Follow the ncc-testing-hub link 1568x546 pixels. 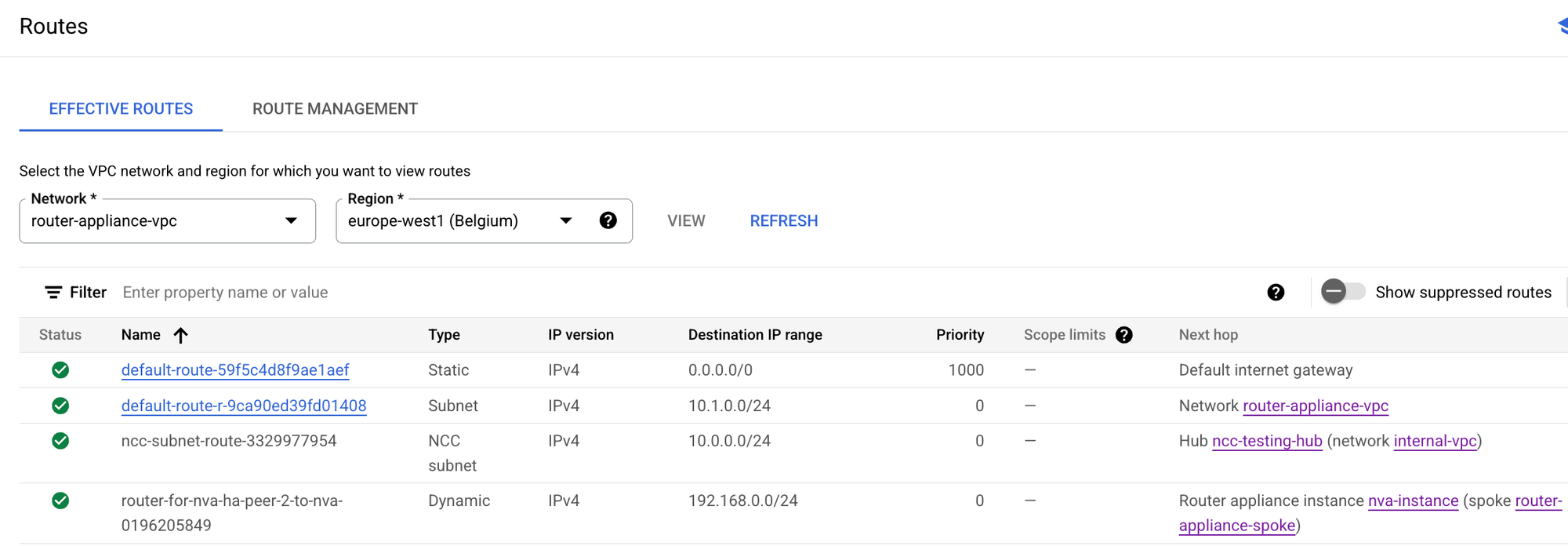click(1267, 441)
